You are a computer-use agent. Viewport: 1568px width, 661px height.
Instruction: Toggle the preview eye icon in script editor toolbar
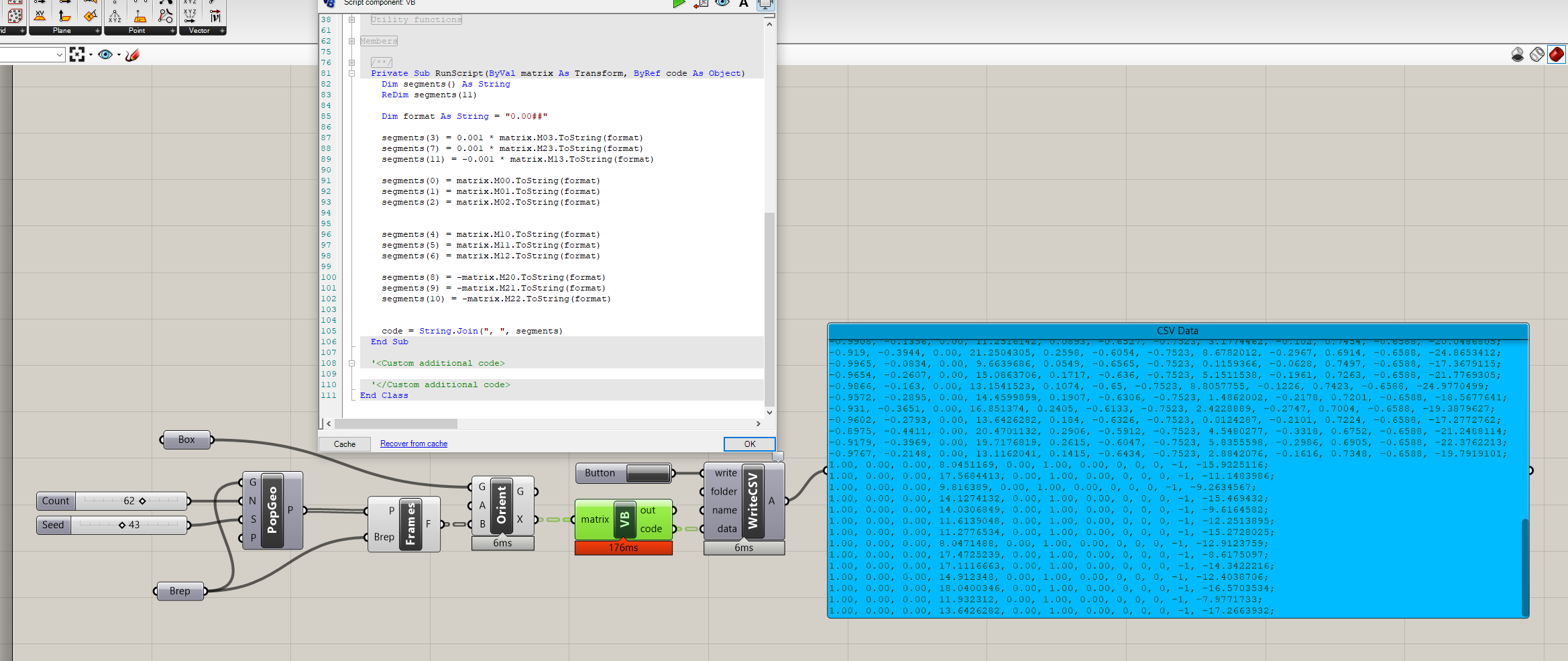(x=722, y=5)
